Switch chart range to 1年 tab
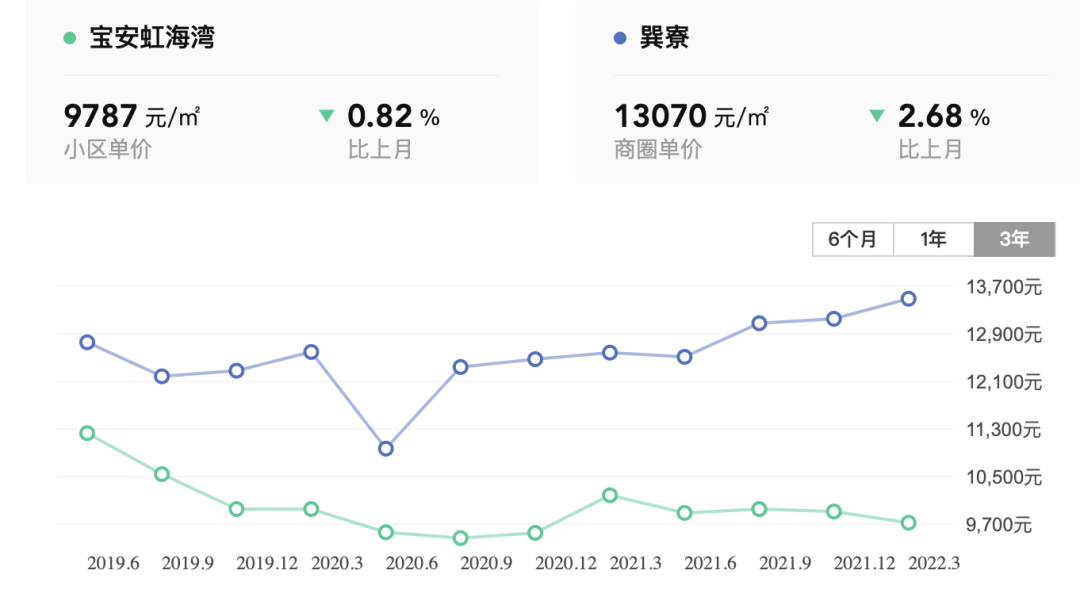This screenshot has width=1080, height=601. click(x=933, y=240)
